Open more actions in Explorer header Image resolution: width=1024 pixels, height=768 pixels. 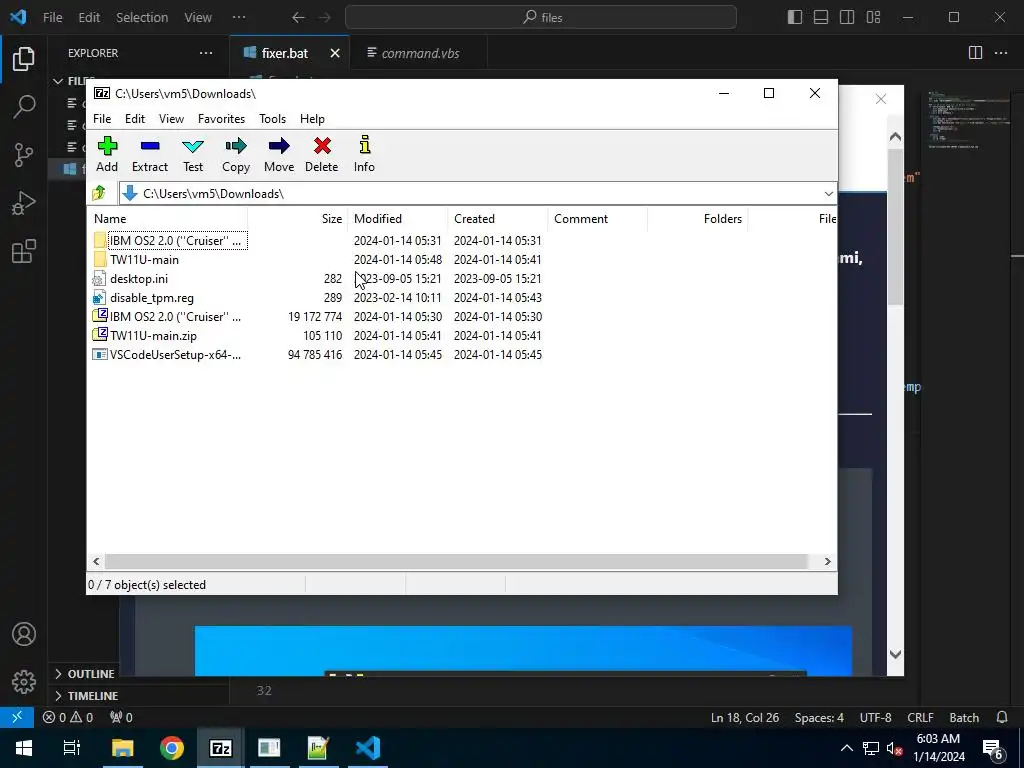click(206, 53)
